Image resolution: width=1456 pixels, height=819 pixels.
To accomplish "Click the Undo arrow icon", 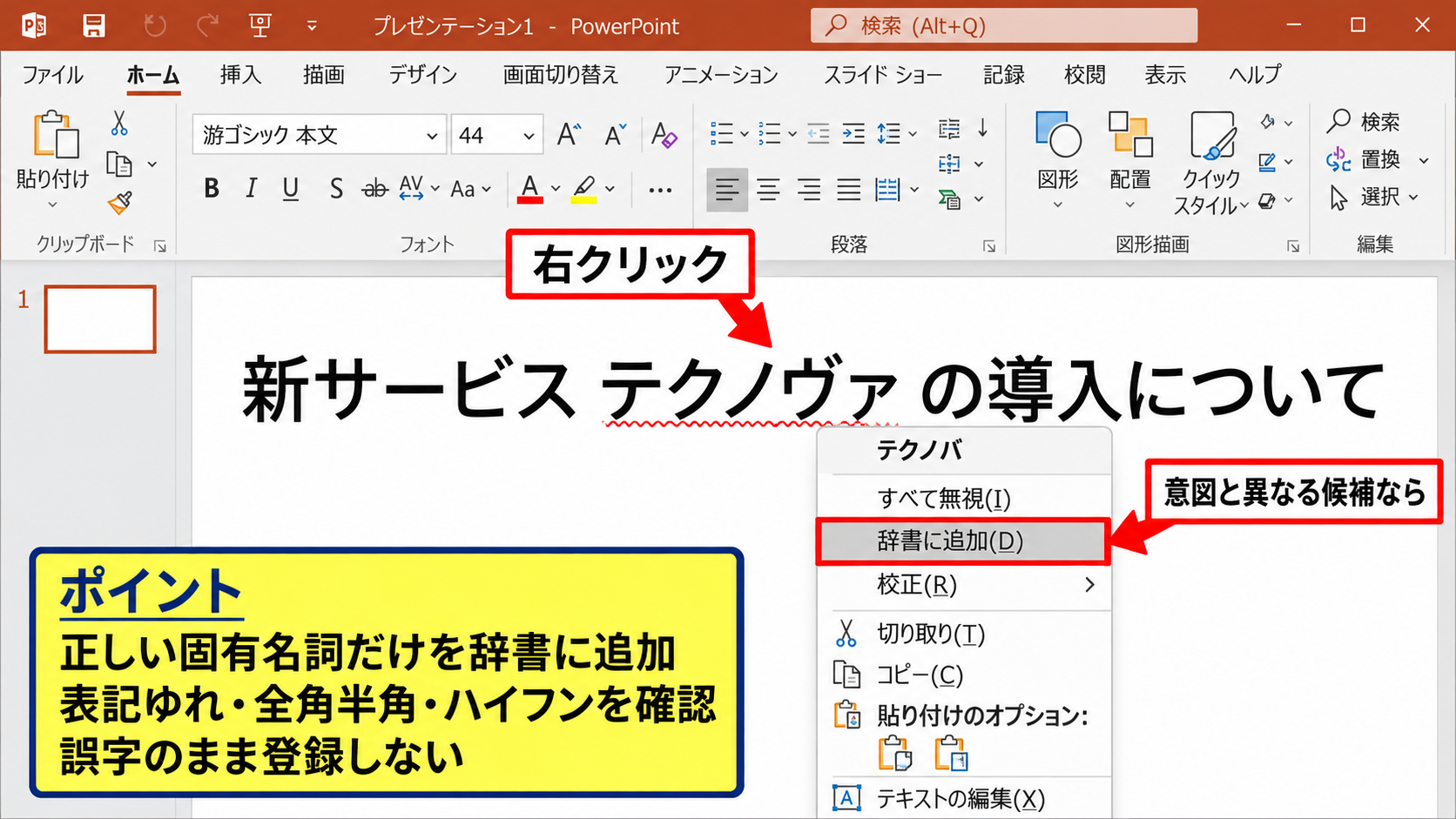I will 155,26.
